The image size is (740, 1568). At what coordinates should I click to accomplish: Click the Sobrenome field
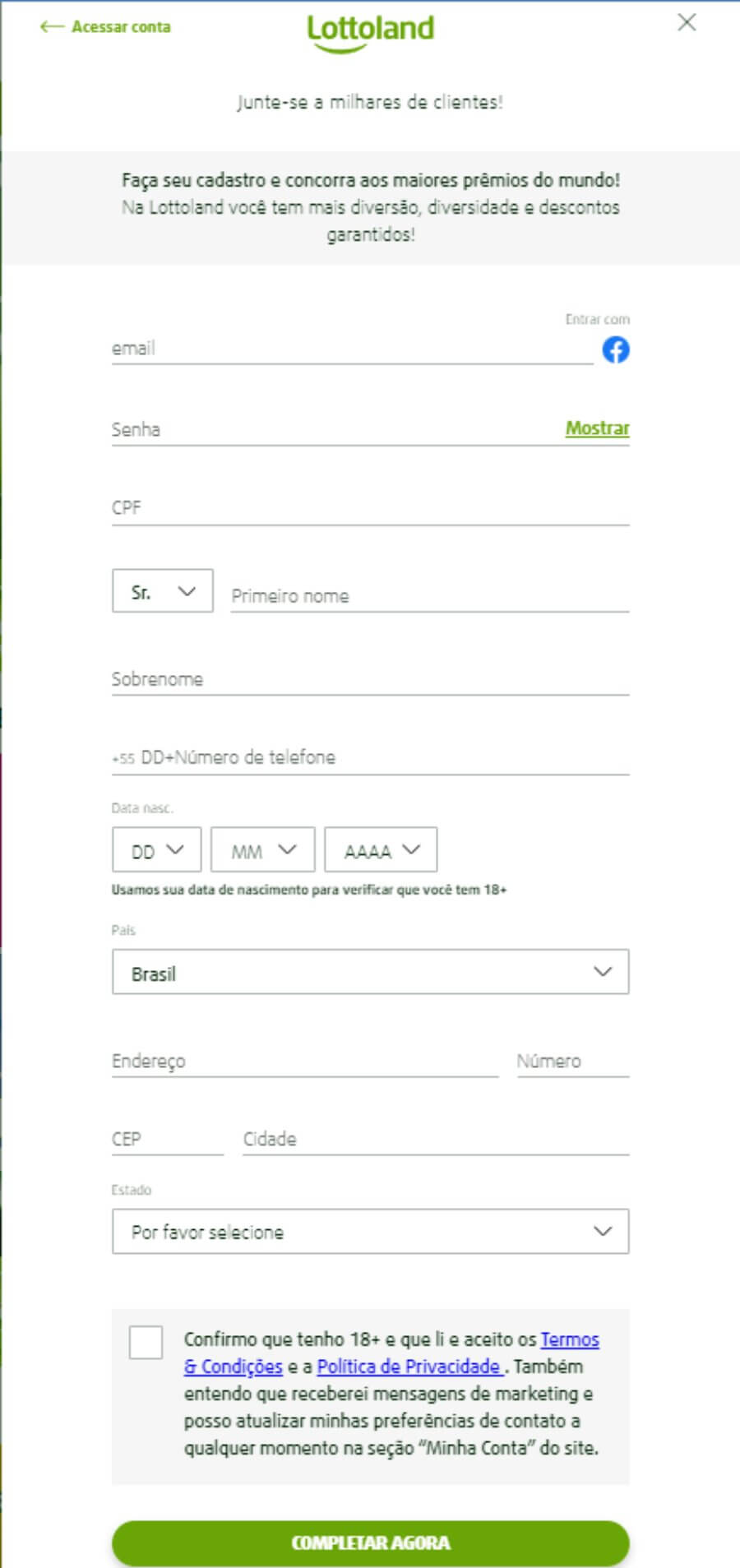[370, 679]
